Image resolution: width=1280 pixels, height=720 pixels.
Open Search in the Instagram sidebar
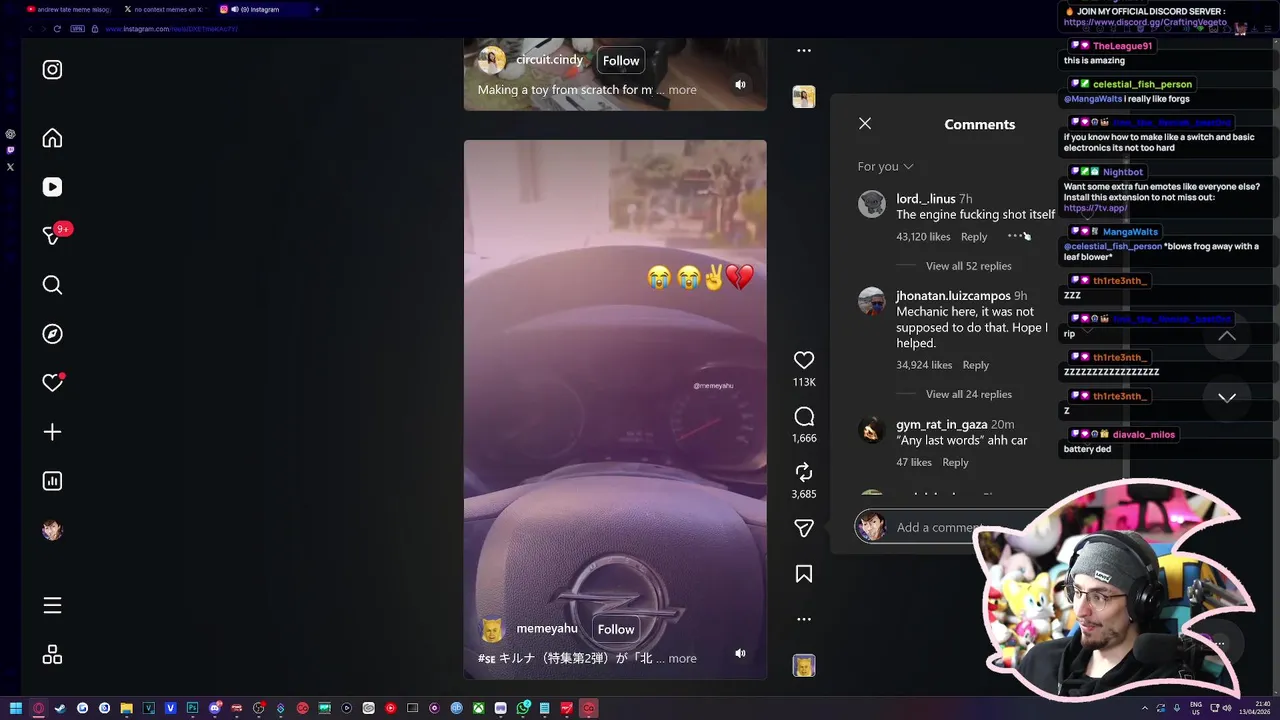(52, 285)
